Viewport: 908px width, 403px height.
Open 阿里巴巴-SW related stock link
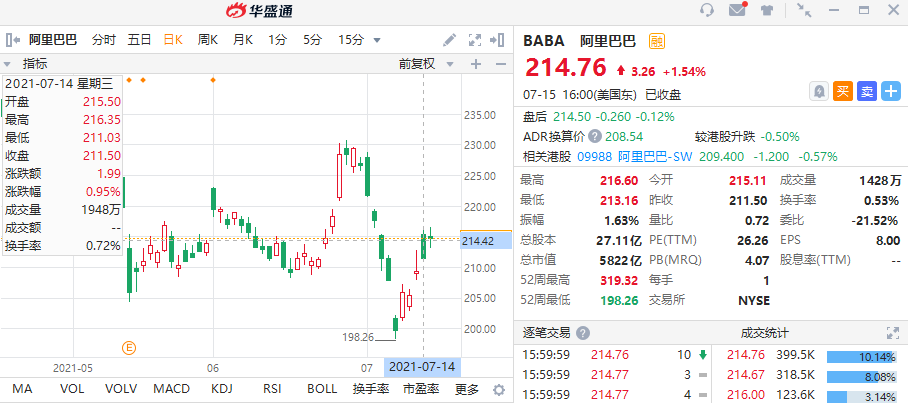pos(655,157)
